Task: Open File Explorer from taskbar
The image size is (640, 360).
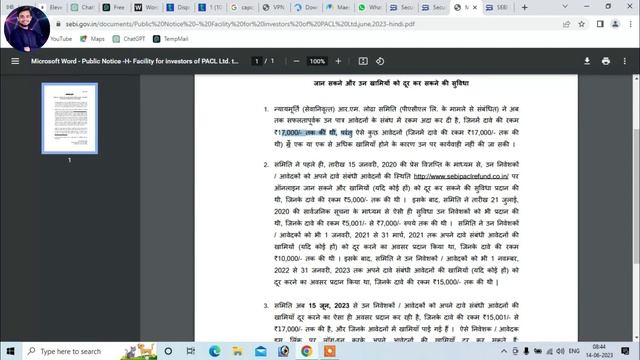Action: pyautogui.click(x=238, y=351)
